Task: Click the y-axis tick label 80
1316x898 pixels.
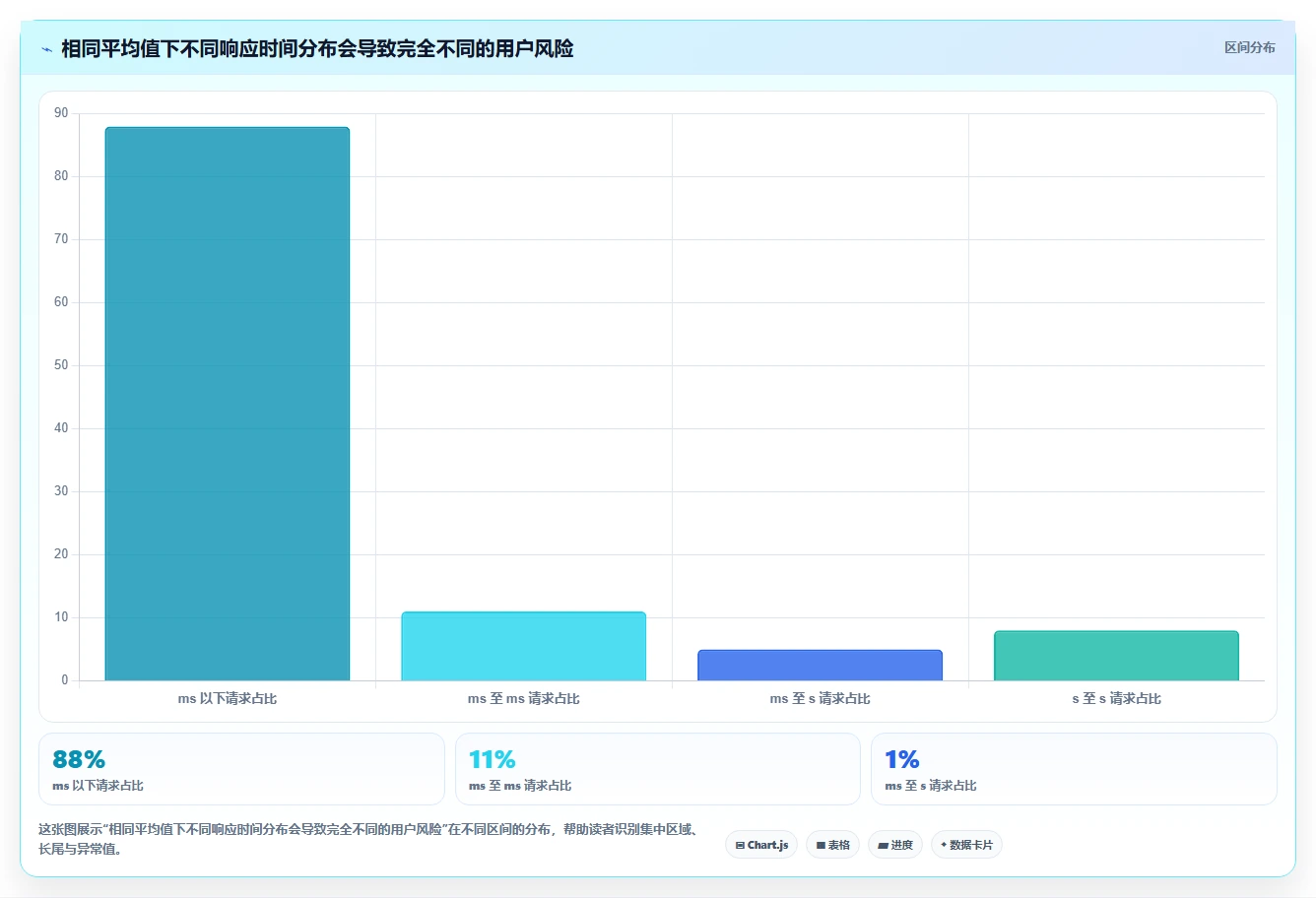Action: 62,176
